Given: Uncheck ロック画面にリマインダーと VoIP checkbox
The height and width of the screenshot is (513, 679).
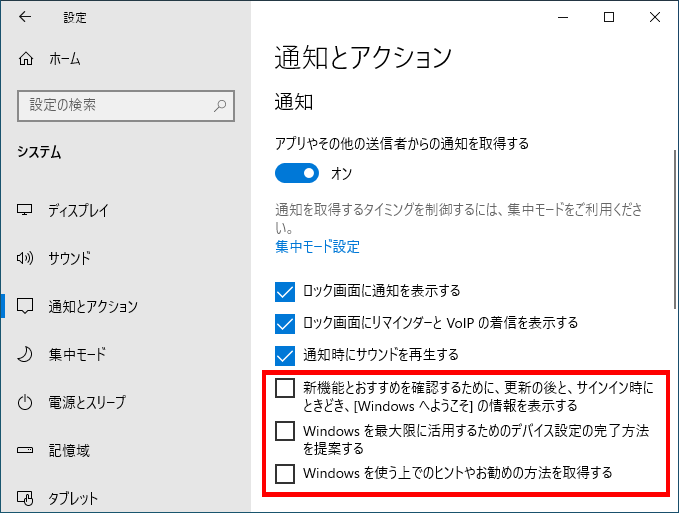Looking at the screenshot, I should 285,323.
